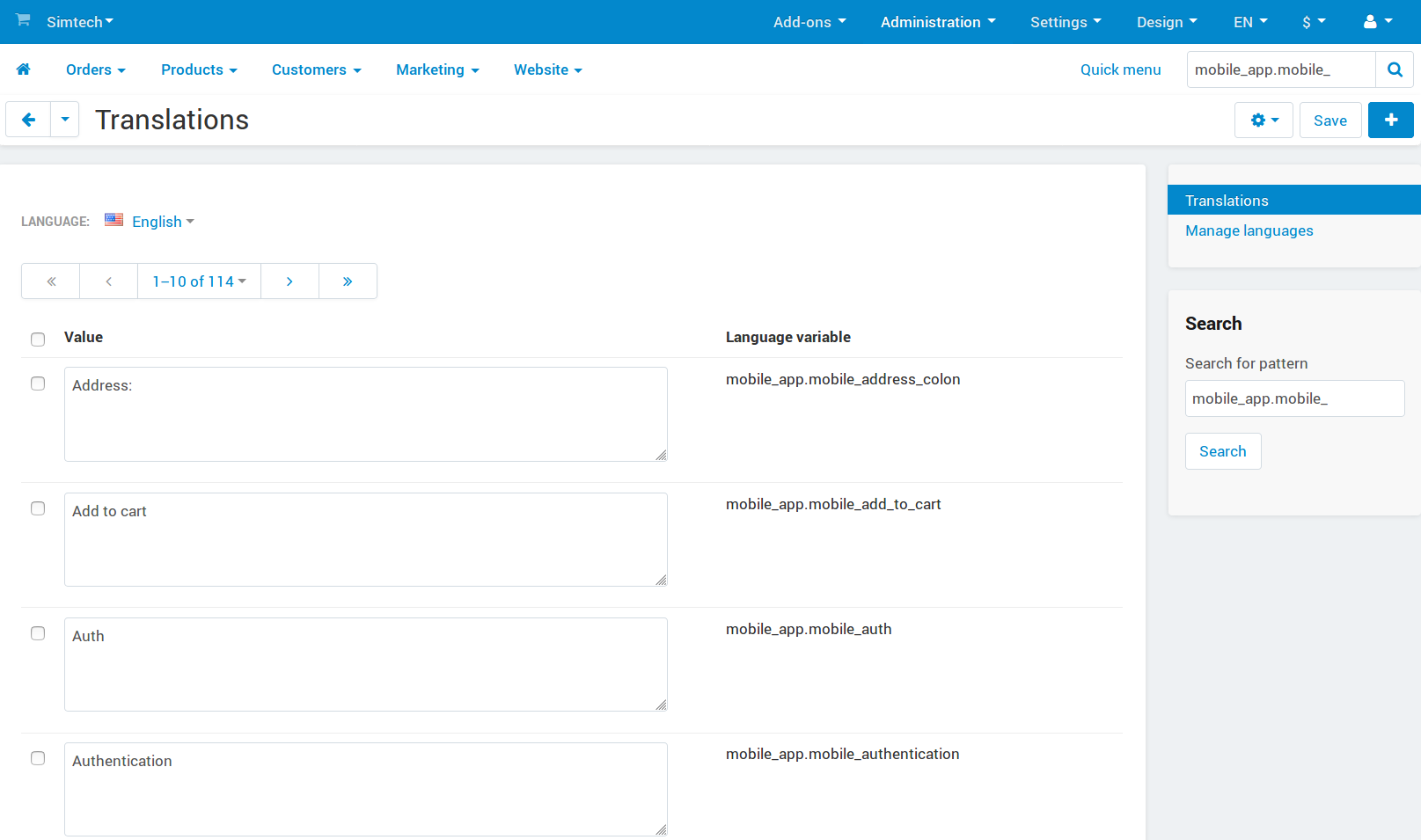The height and width of the screenshot is (840, 1421).
Task: Click the back arrow button
Action: click(28, 120)
